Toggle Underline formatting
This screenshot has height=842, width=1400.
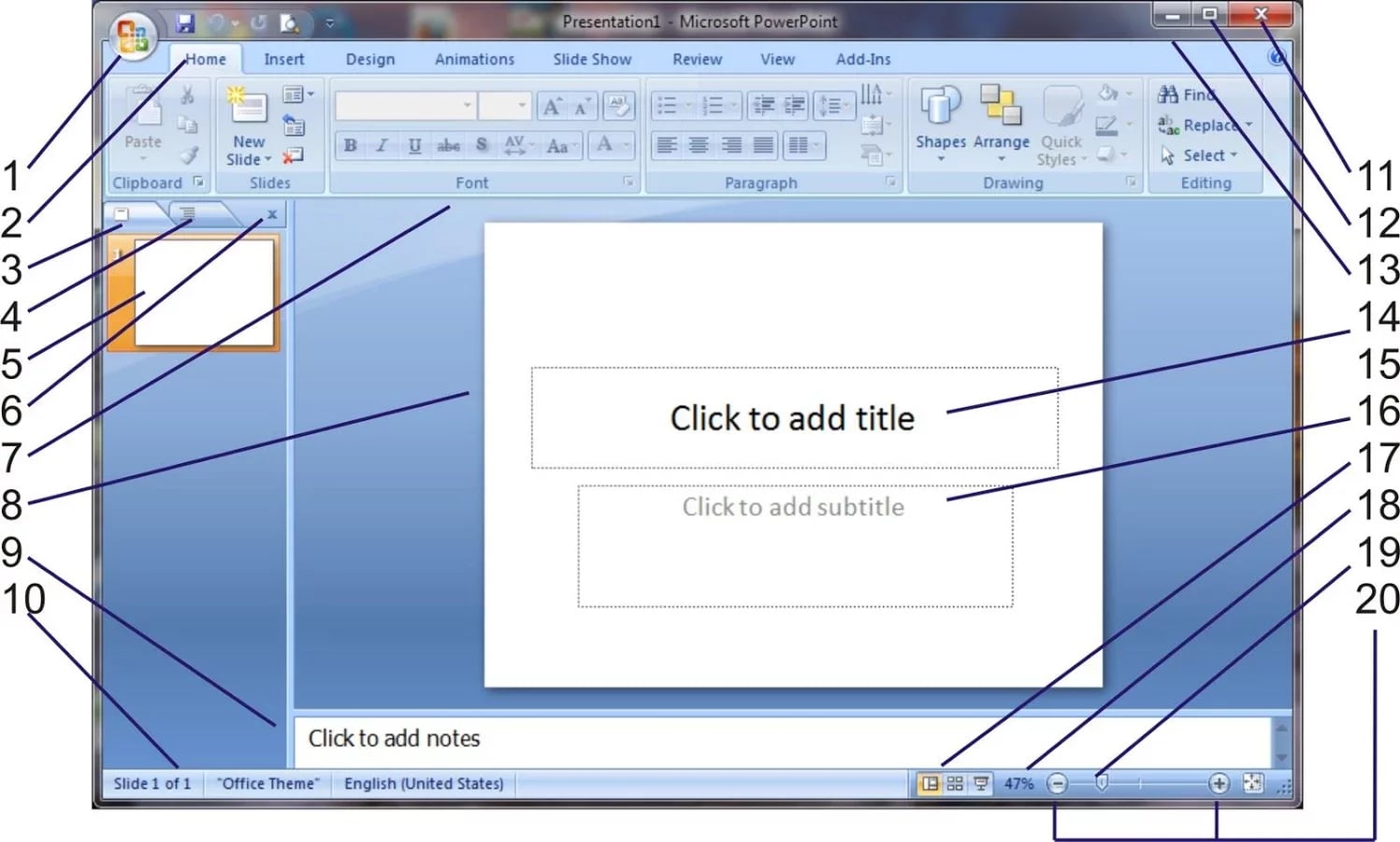pos(414,145)
